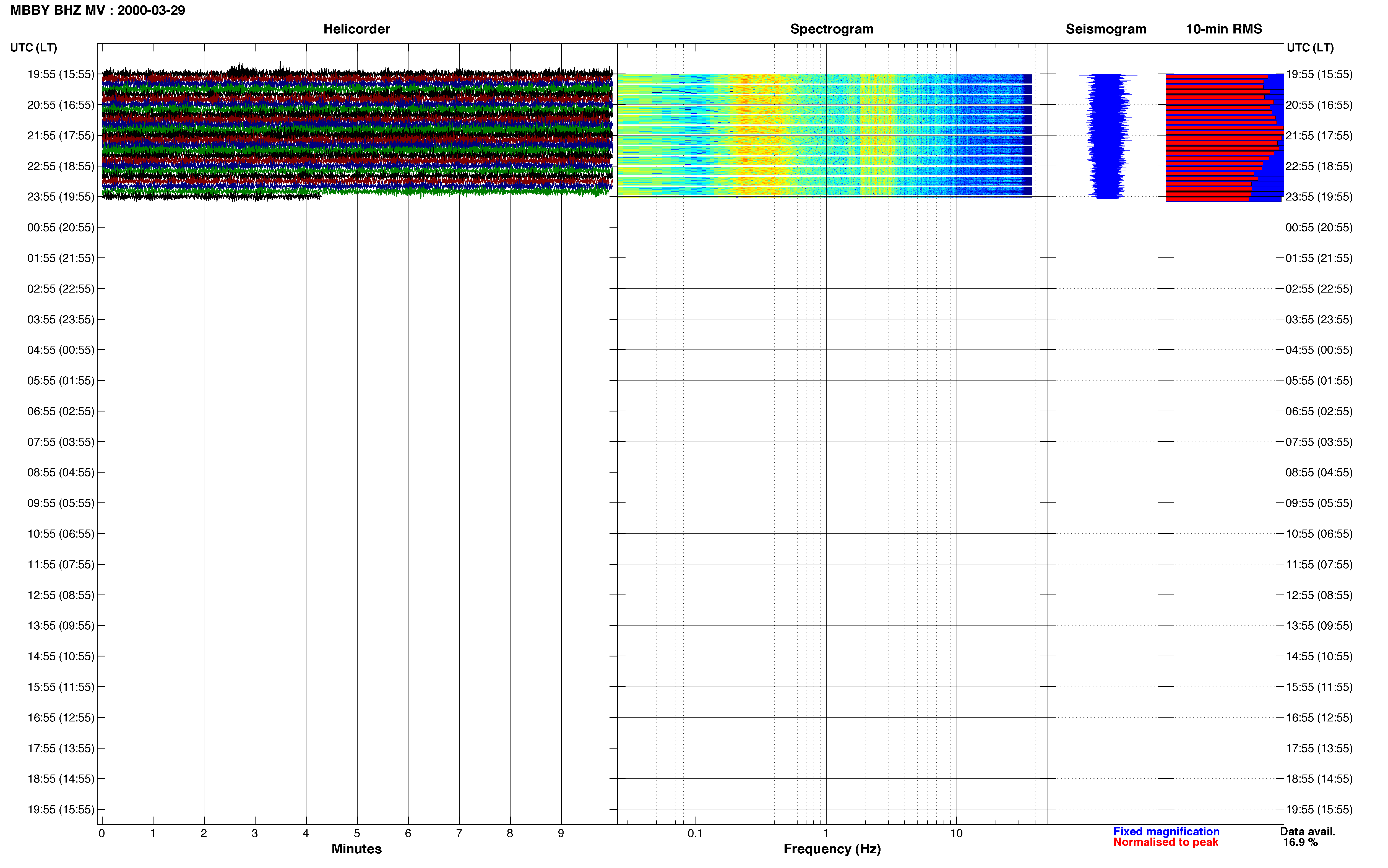Click the right '08:55 (04:55)' time label

pos(1319,472)
